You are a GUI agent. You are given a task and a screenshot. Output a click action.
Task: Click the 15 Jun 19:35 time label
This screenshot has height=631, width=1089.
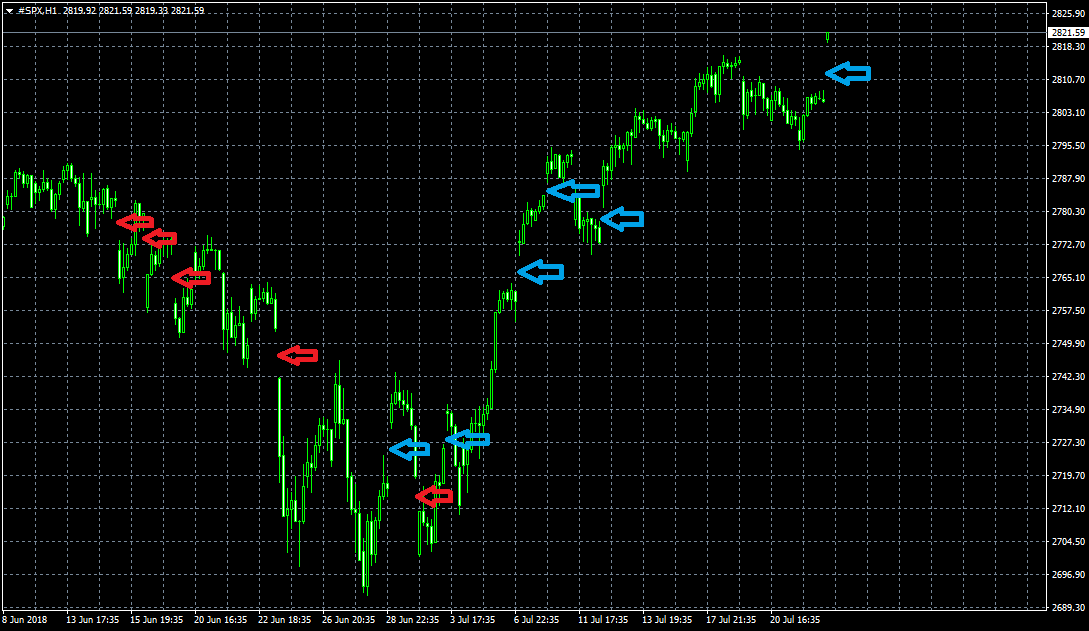click(x=156, y=619)
